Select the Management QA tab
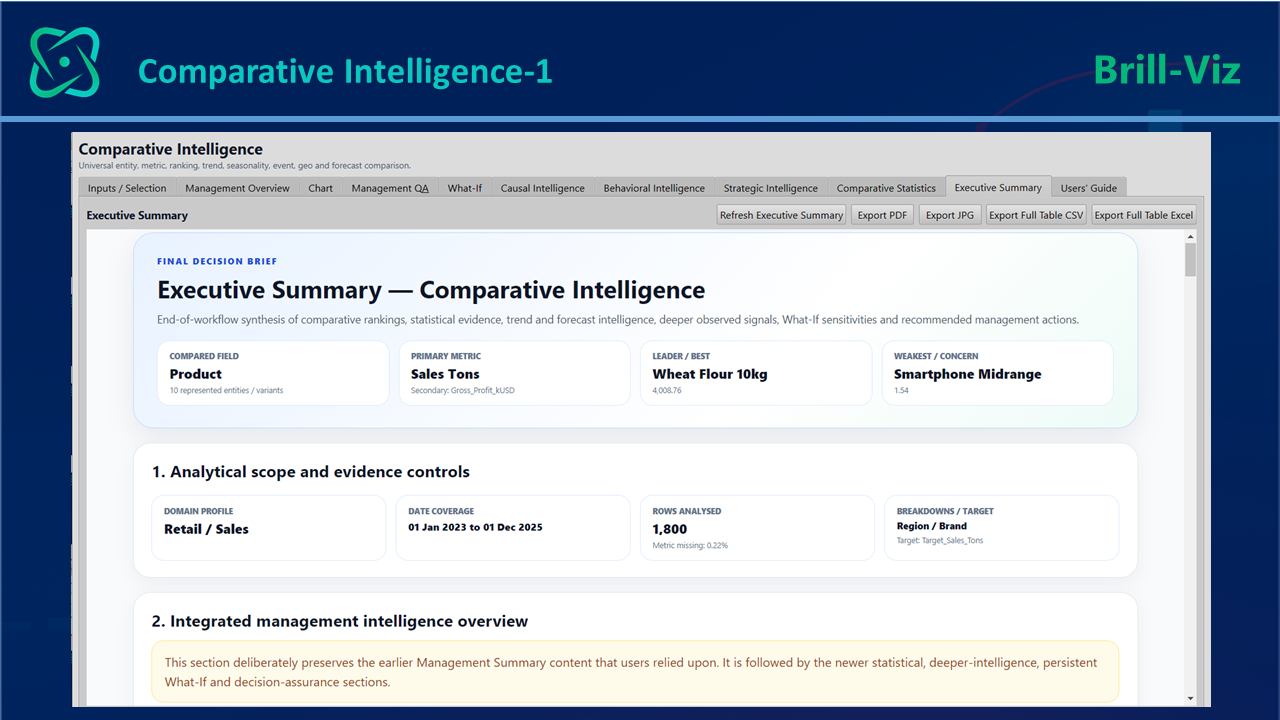The width and height of the screenshot is (1280, 720). 390,188
